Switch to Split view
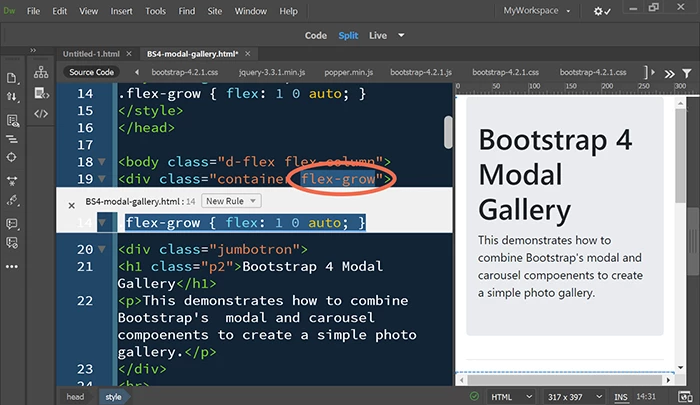The width and height of the screenshot is (700, 405). point(348,35)
